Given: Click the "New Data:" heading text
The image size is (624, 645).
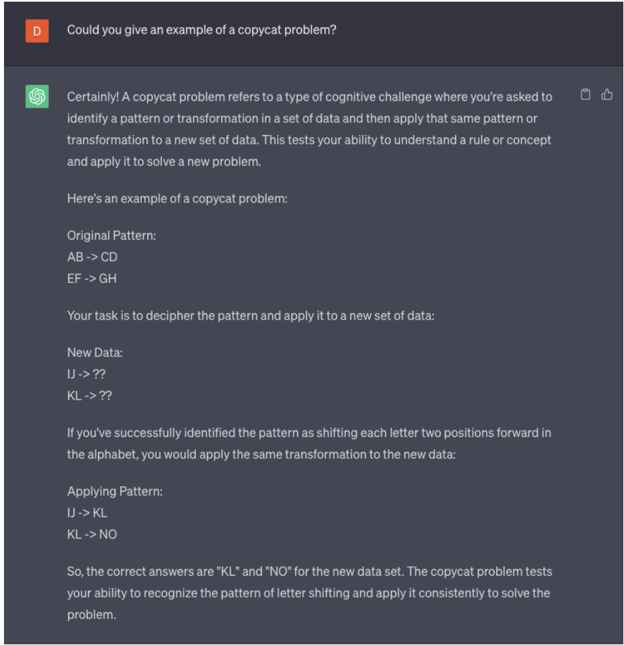Looking at the screenshot, I should point(95,353).
